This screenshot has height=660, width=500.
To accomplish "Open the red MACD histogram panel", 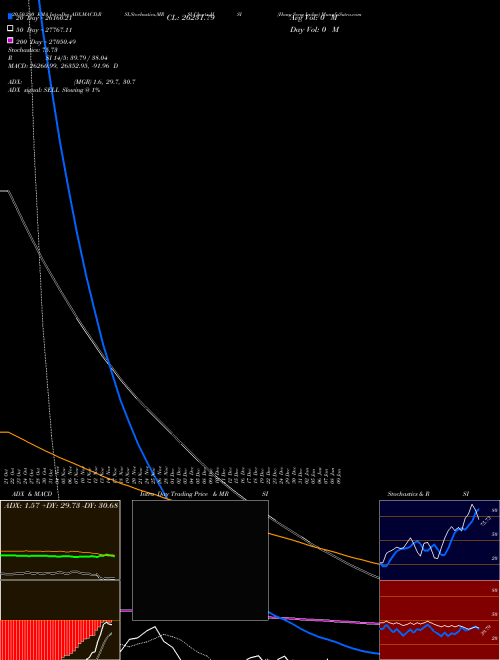I will click(x=60, y=620).
